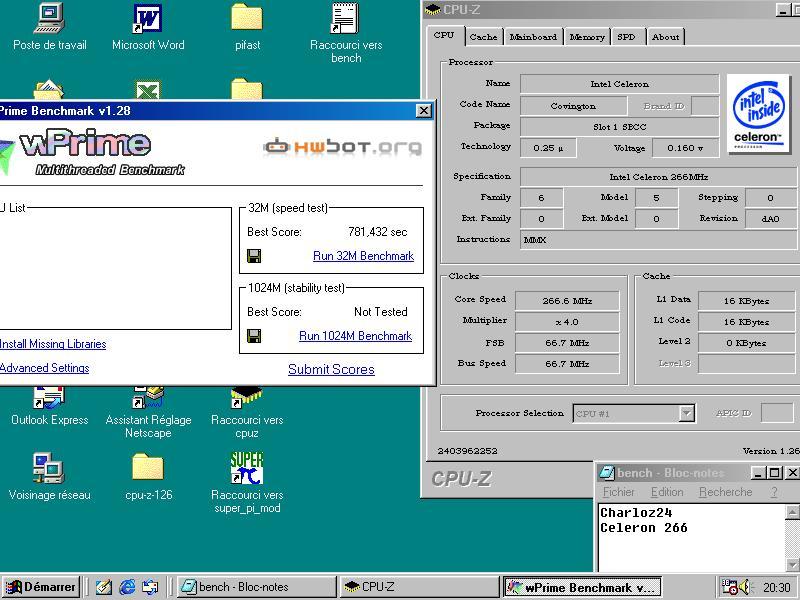
Task: Run the 1024M Benchmark link
Action: click(x=356, y=336)
